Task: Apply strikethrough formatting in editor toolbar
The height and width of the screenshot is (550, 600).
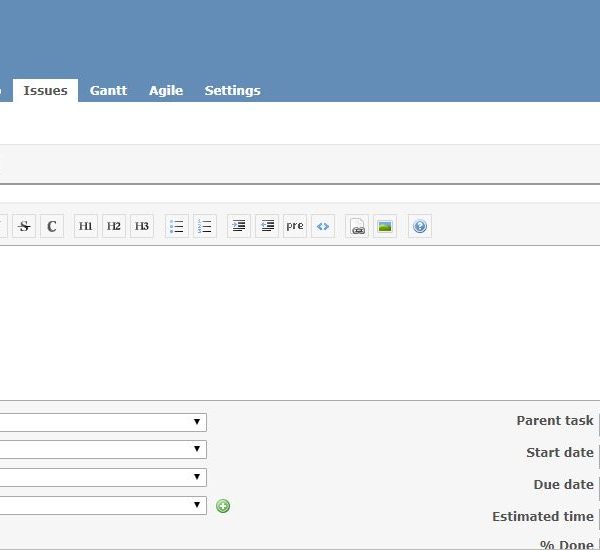Action: 24,227
